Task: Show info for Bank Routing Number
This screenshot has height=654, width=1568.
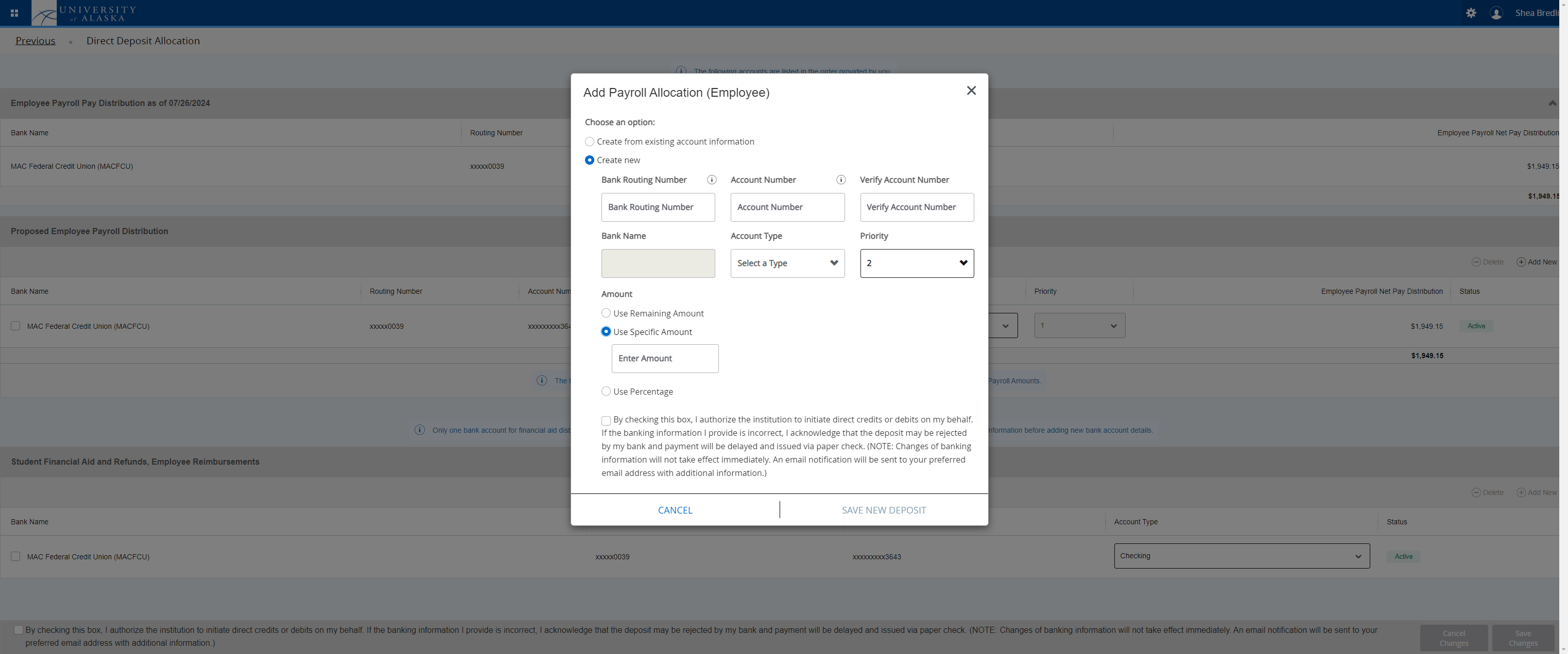Action: 711,180
